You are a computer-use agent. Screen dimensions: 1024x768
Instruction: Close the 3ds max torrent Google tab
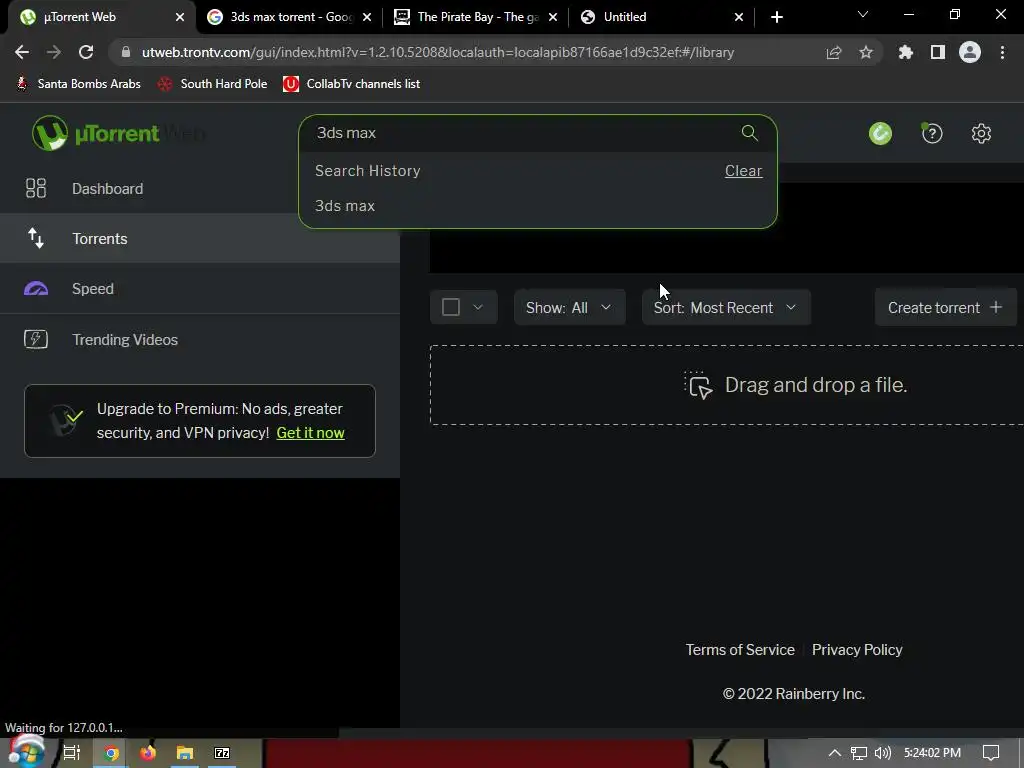click(367, 17)
